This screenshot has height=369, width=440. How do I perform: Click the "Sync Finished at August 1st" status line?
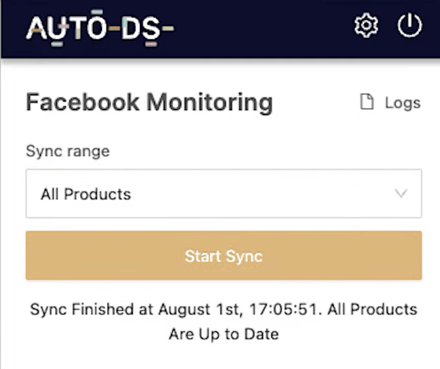click(x=135, y=309)
